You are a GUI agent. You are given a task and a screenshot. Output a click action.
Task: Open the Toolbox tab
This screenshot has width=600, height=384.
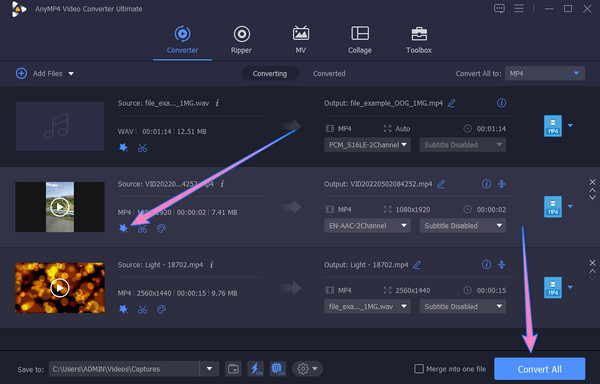coord(419,40)
